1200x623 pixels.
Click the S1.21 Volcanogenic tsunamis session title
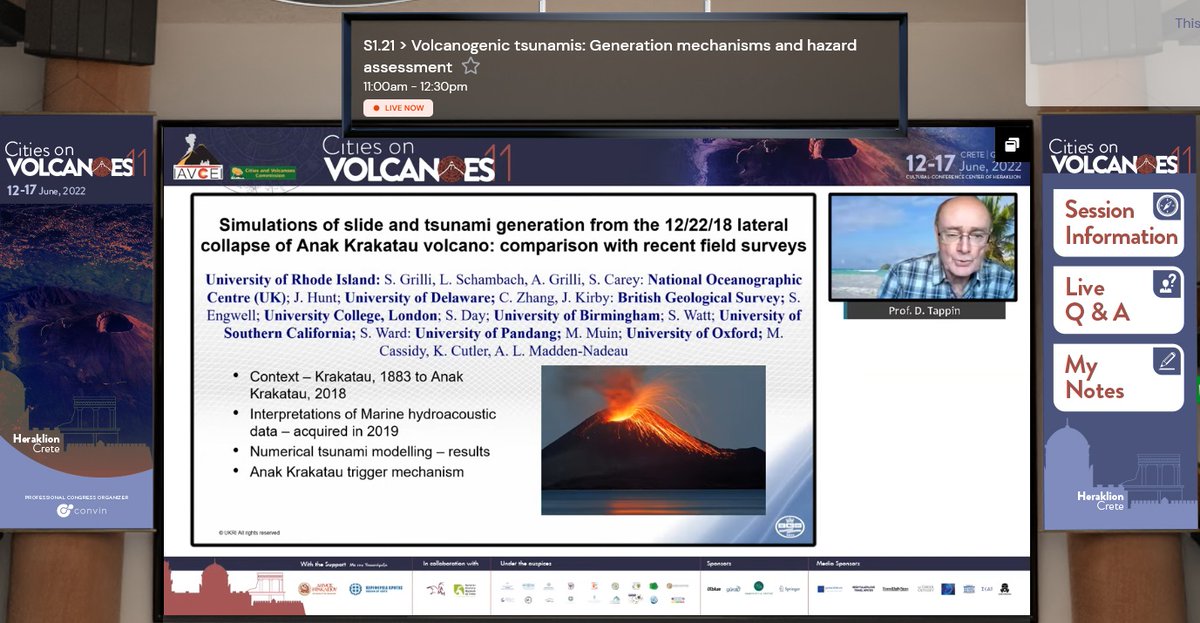point(610,56)
